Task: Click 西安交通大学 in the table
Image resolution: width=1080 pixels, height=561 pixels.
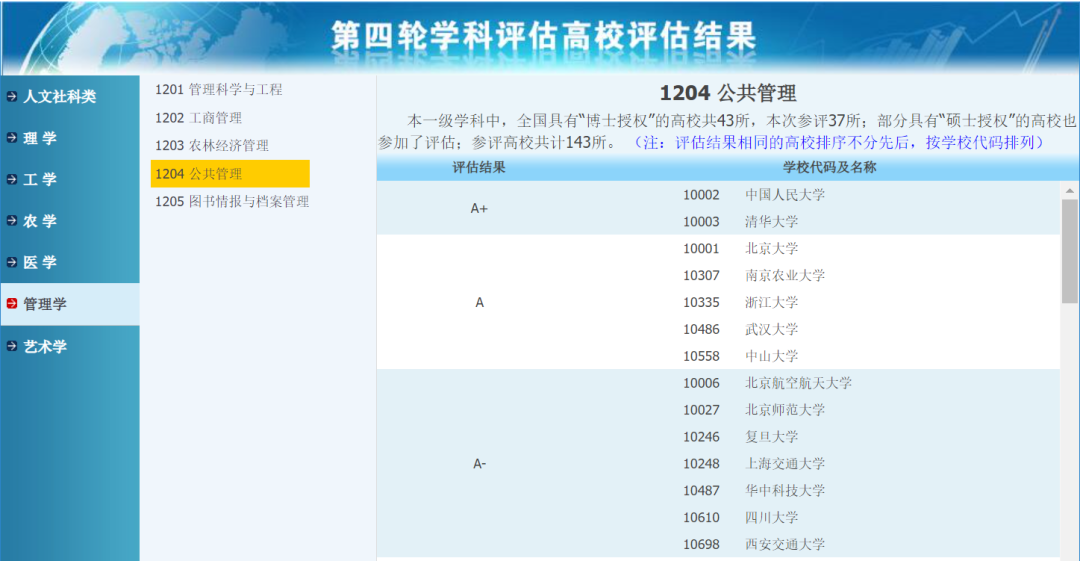Action: [785, 544]
